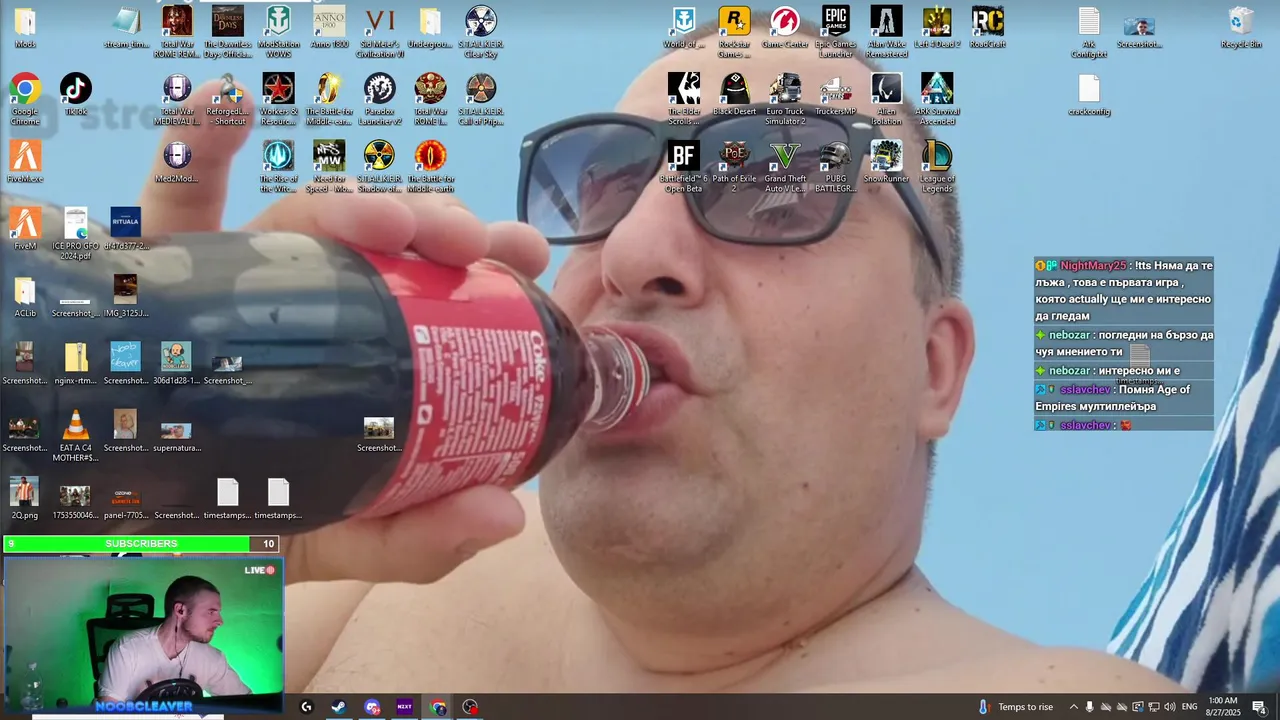Open TruckersMP shortcut
Image resolution: width=1280 pixels, height=720 pixels.
pos(836,94)
